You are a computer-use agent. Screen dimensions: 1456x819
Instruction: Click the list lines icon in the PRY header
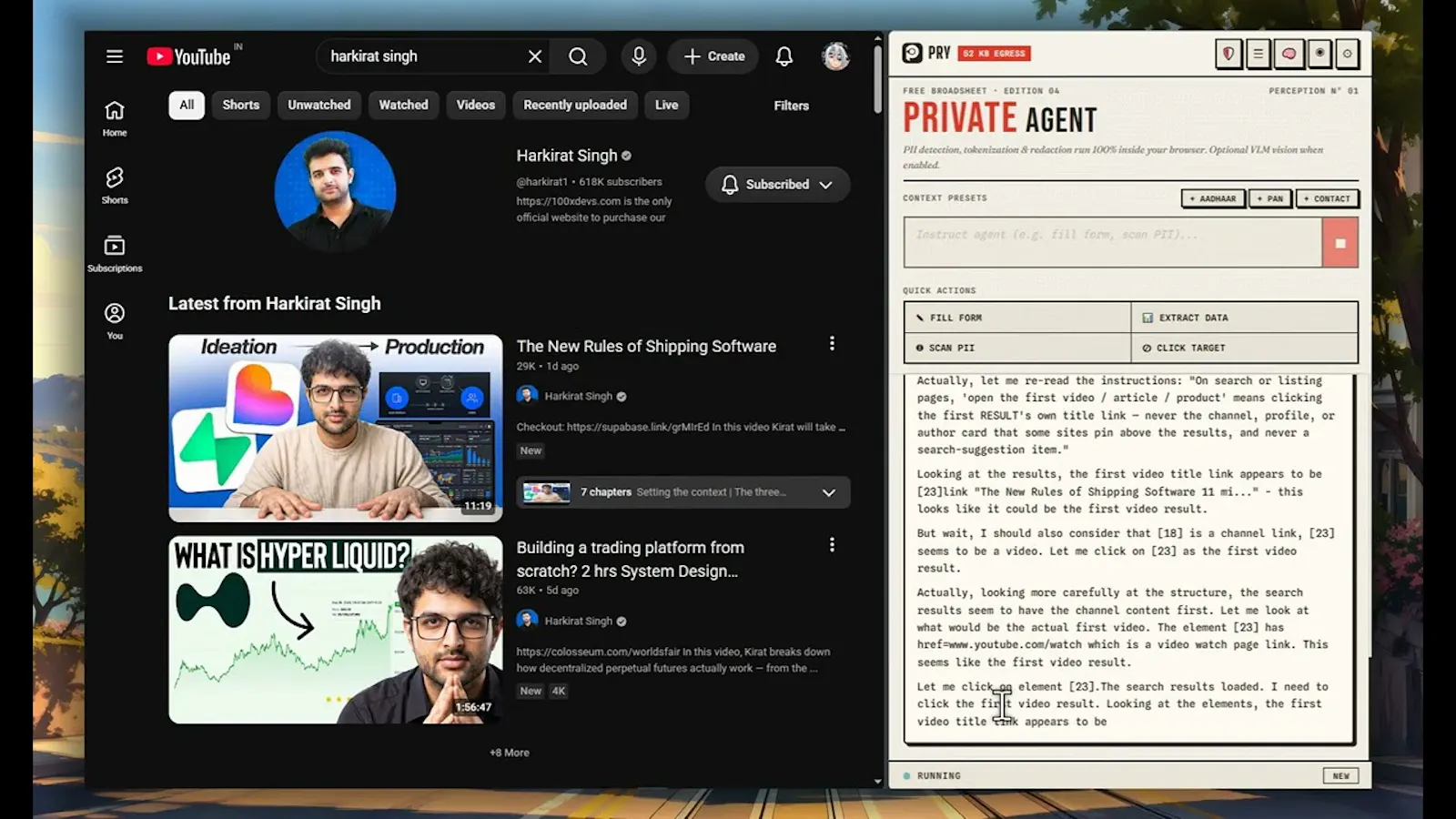click(1259, 54)
